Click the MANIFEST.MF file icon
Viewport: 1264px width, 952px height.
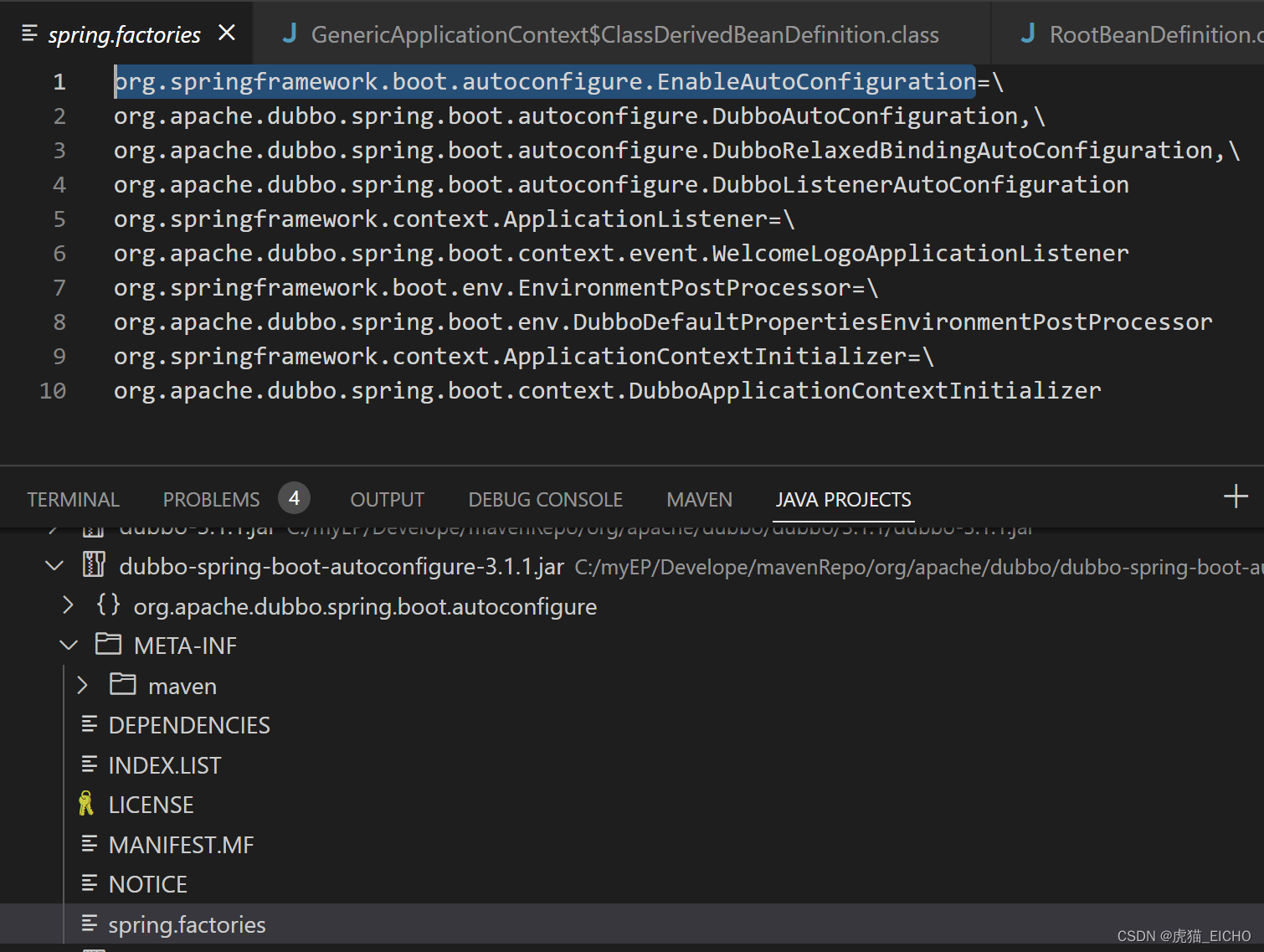[90, 844]
